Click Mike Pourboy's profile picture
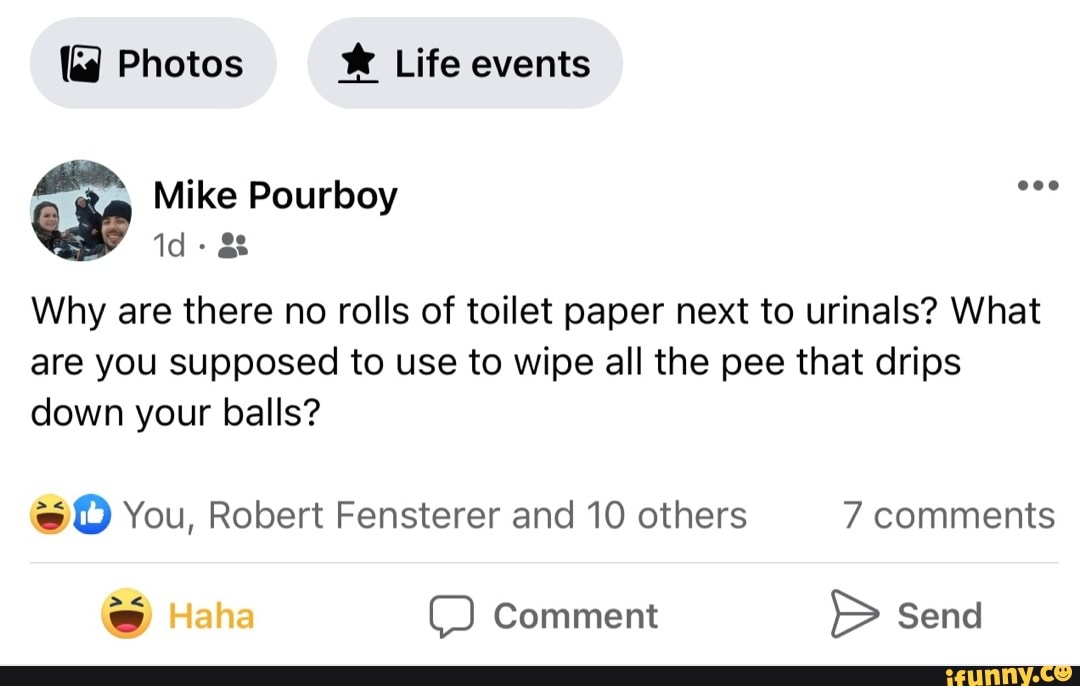The width and height of the screenshot is (1080, 686). pyautogui.click(x=80, y=211)
